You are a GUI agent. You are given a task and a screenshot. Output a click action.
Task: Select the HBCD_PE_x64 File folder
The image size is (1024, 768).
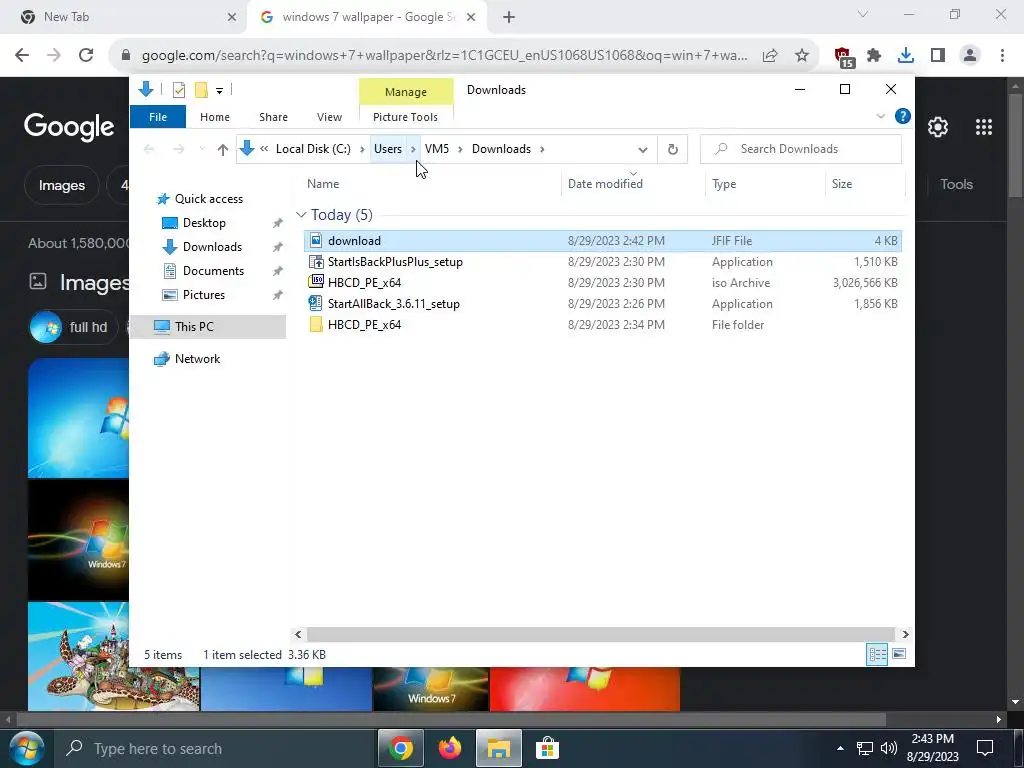point(602,325)
